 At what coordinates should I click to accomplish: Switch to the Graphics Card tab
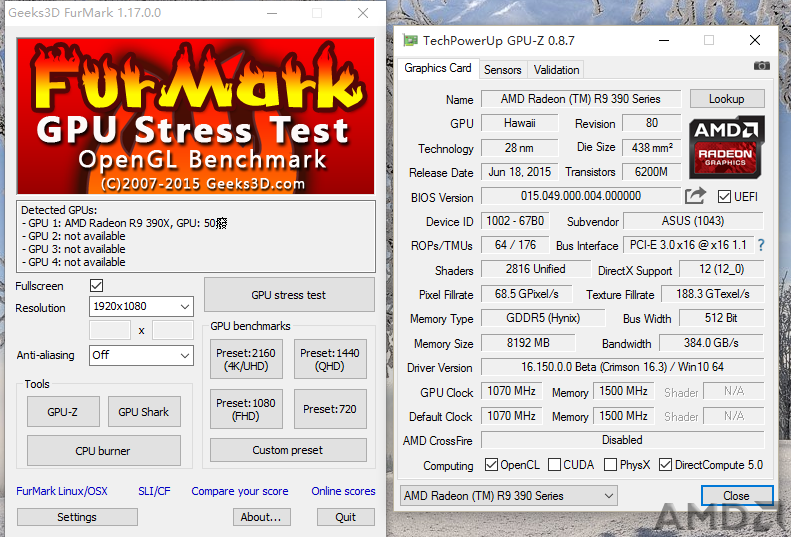point(437,68)
